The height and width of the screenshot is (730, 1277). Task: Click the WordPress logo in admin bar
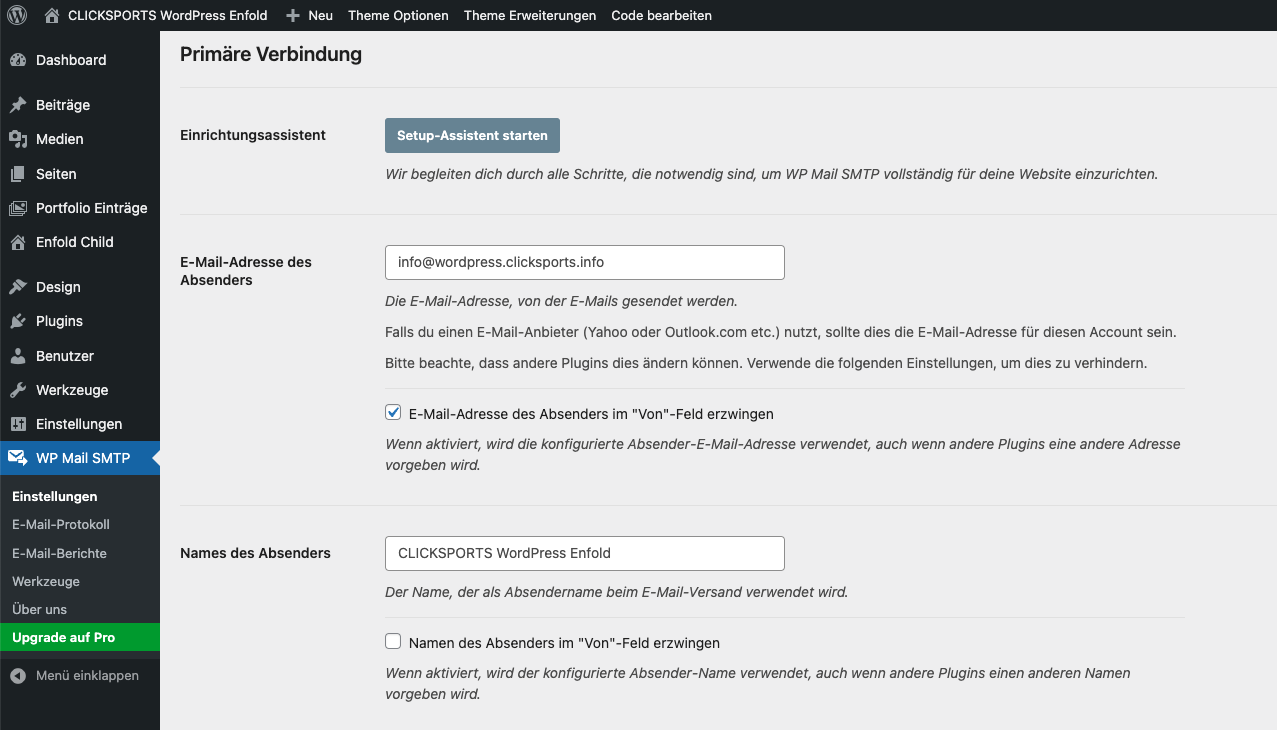(x=17, y=15)
